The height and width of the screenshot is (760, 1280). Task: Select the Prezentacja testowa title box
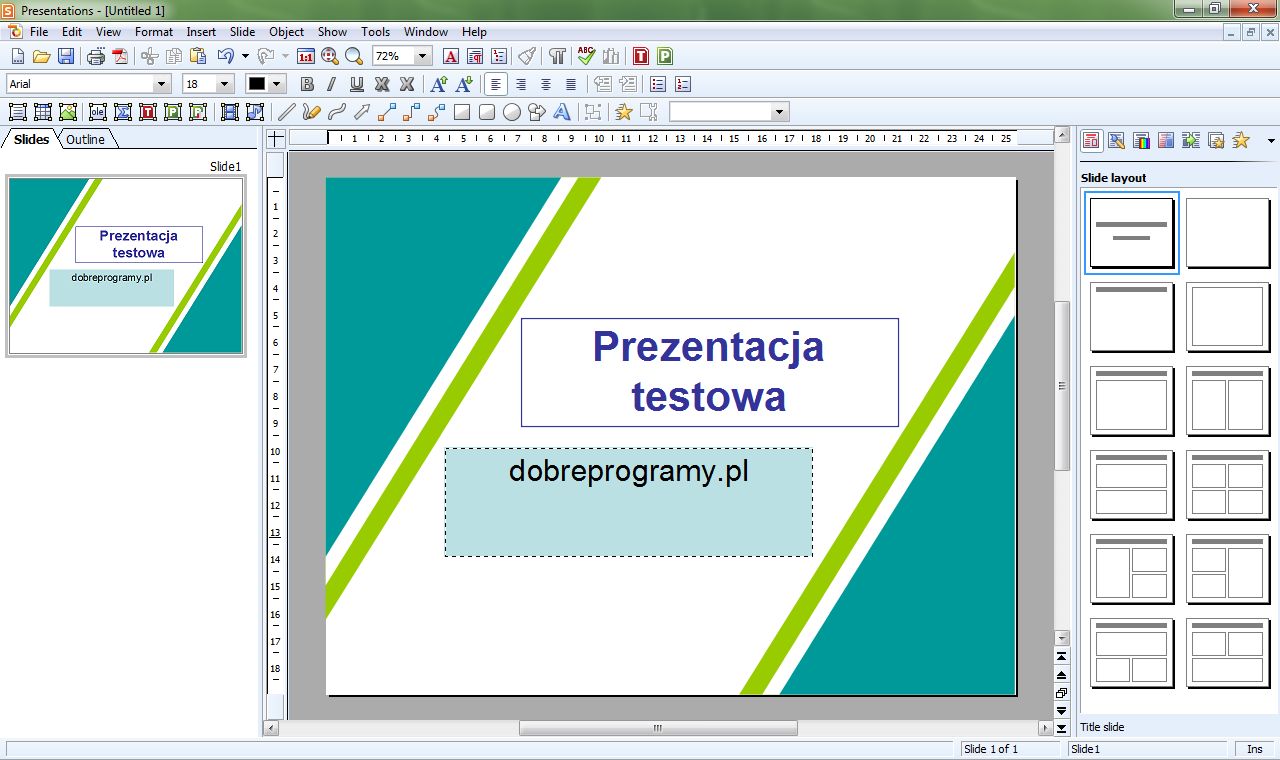pos(709,372)
